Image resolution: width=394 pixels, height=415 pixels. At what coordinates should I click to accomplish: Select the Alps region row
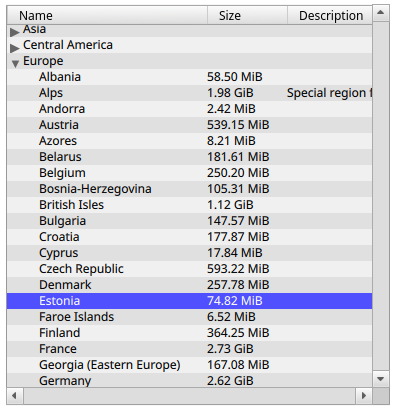coord(189,93)
